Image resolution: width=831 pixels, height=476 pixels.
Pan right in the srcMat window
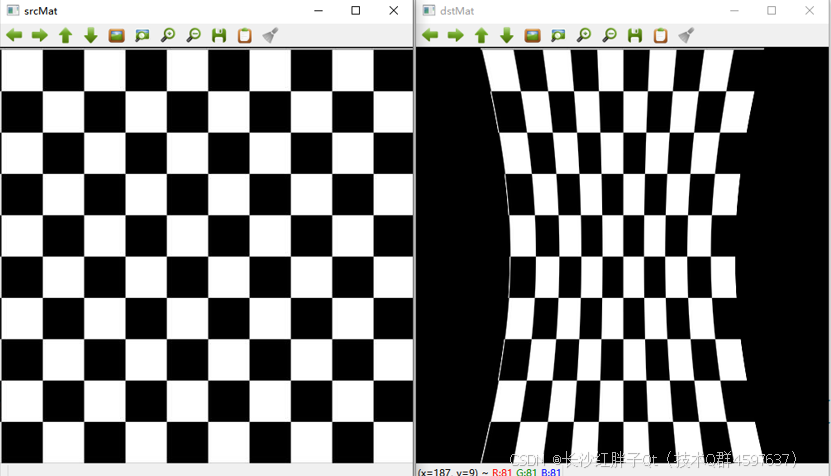point(40,35)
